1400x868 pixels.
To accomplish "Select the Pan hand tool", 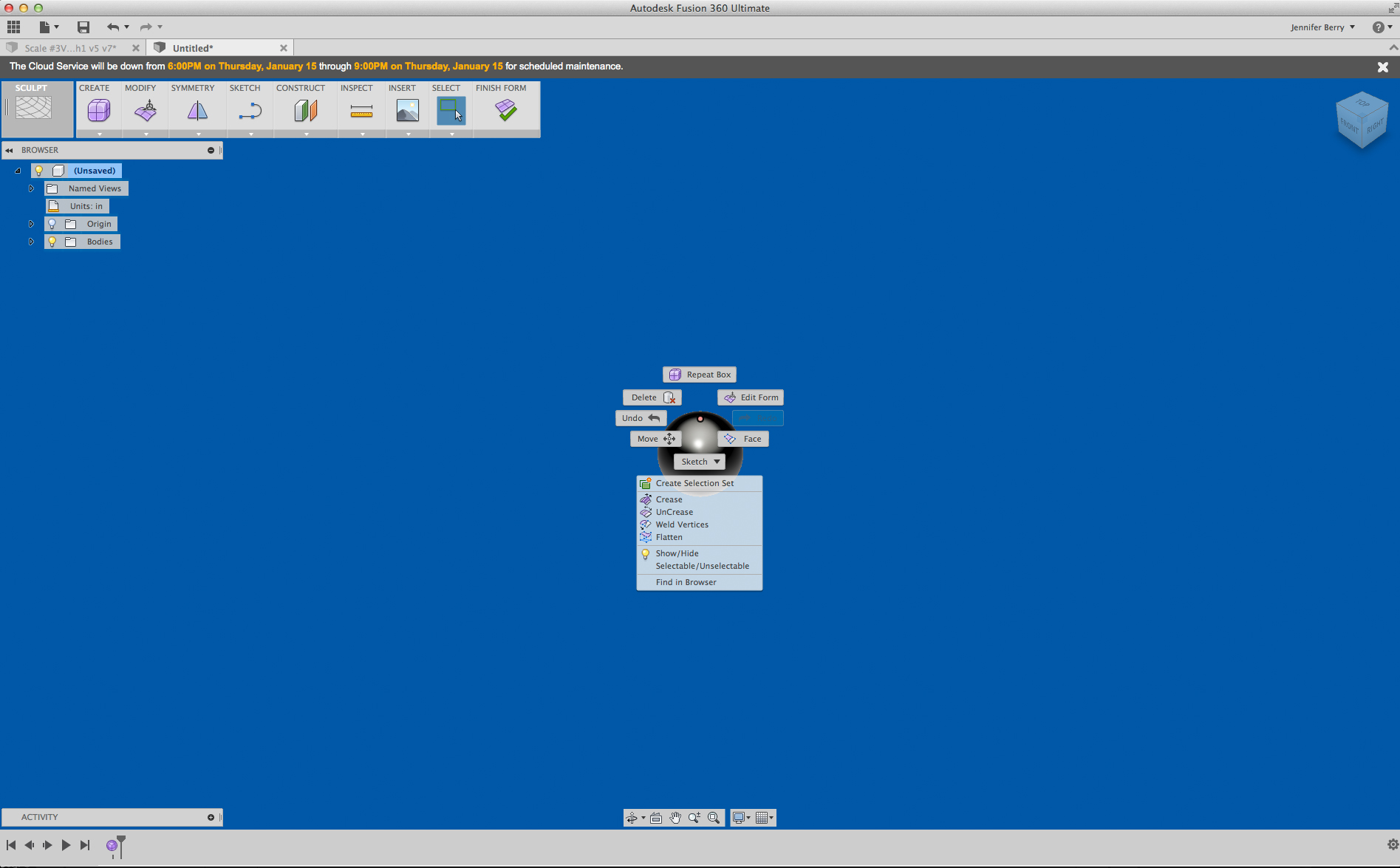I will (675, 818).
